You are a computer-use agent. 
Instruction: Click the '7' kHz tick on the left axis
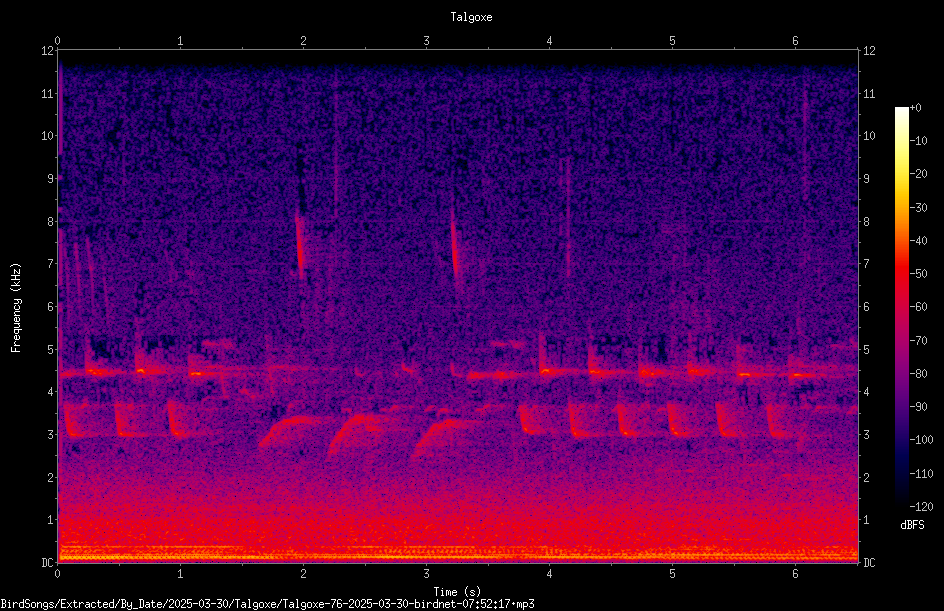pos(51,264)
